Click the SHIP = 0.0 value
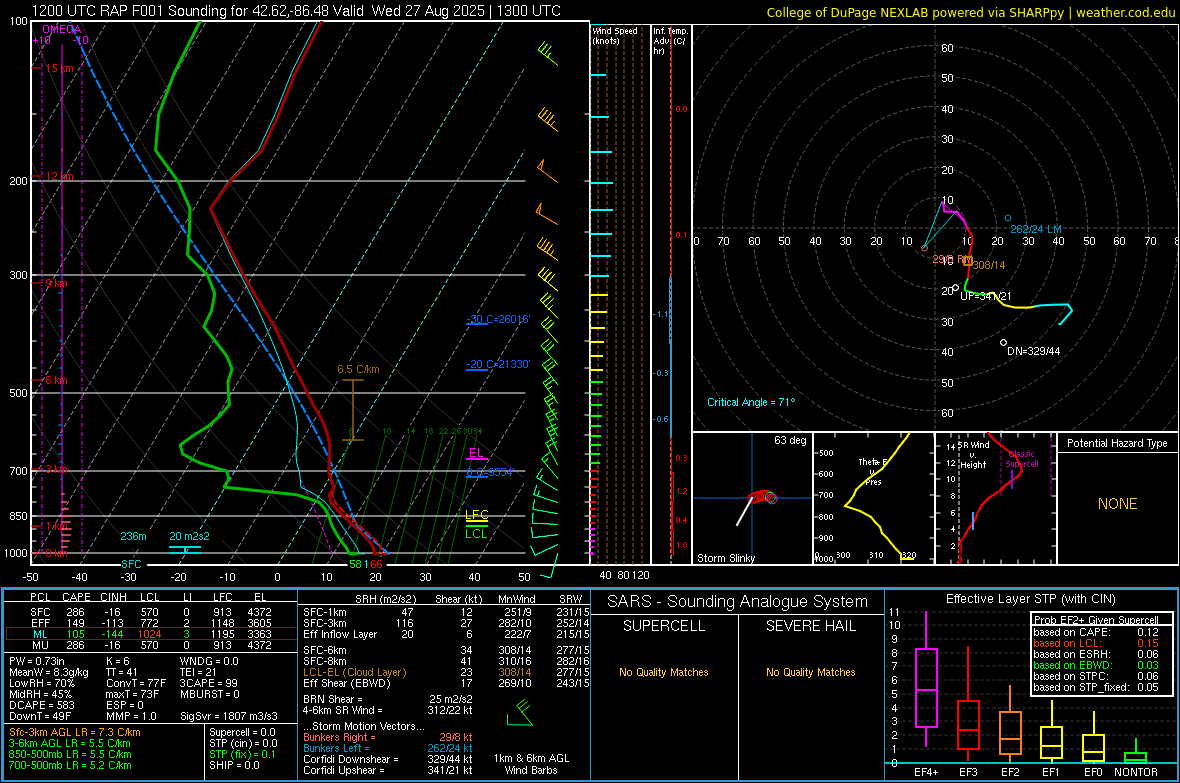 (234, 765)
